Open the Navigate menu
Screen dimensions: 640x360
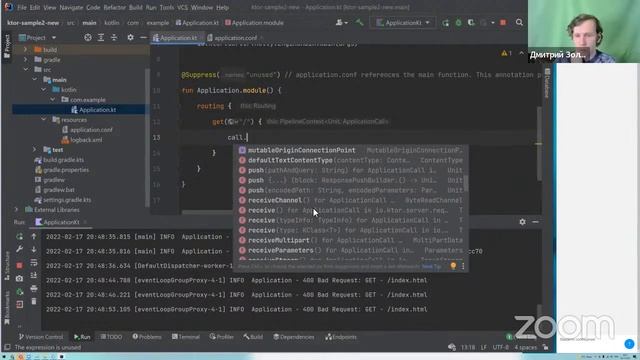[71, 7]
